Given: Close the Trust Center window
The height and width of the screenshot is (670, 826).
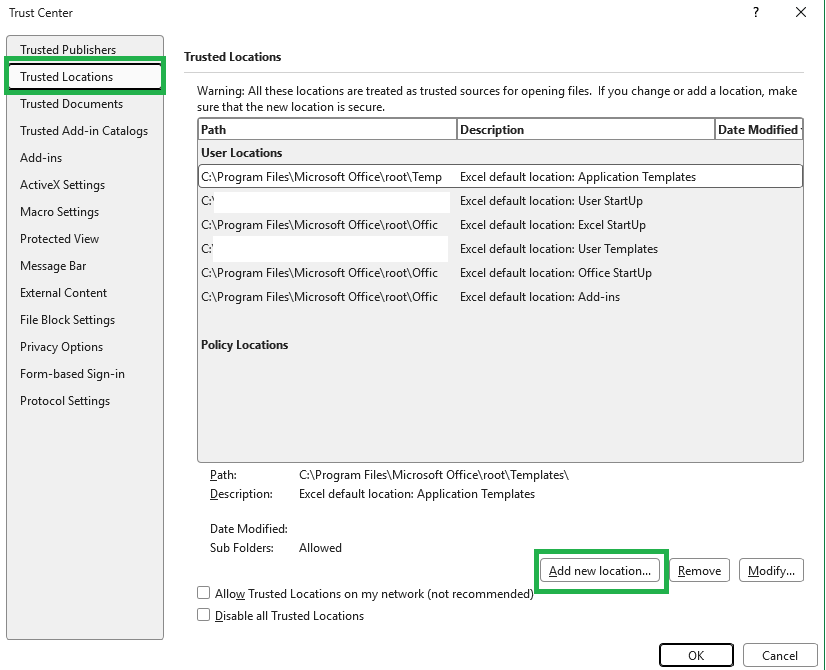Looking at the screenshot, I should 801,12.
